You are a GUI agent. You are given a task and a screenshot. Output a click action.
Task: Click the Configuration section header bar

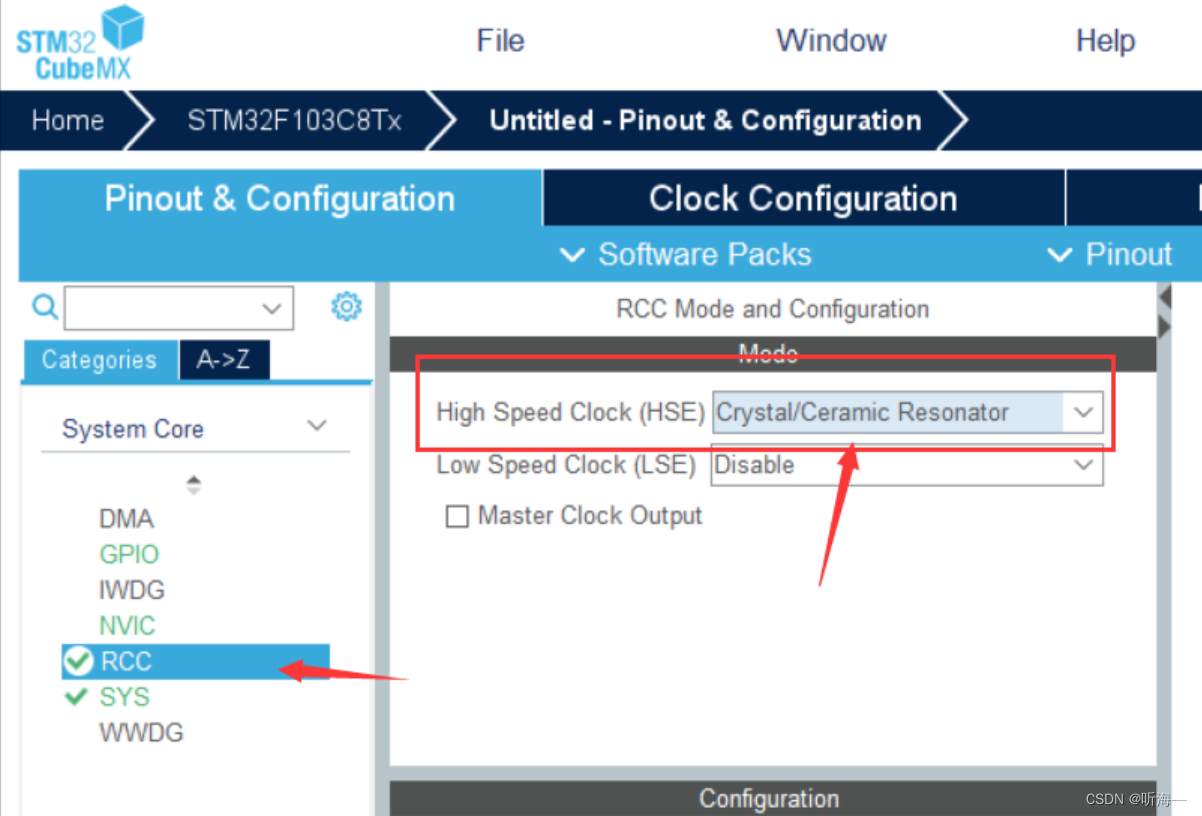tap(772, 798)
